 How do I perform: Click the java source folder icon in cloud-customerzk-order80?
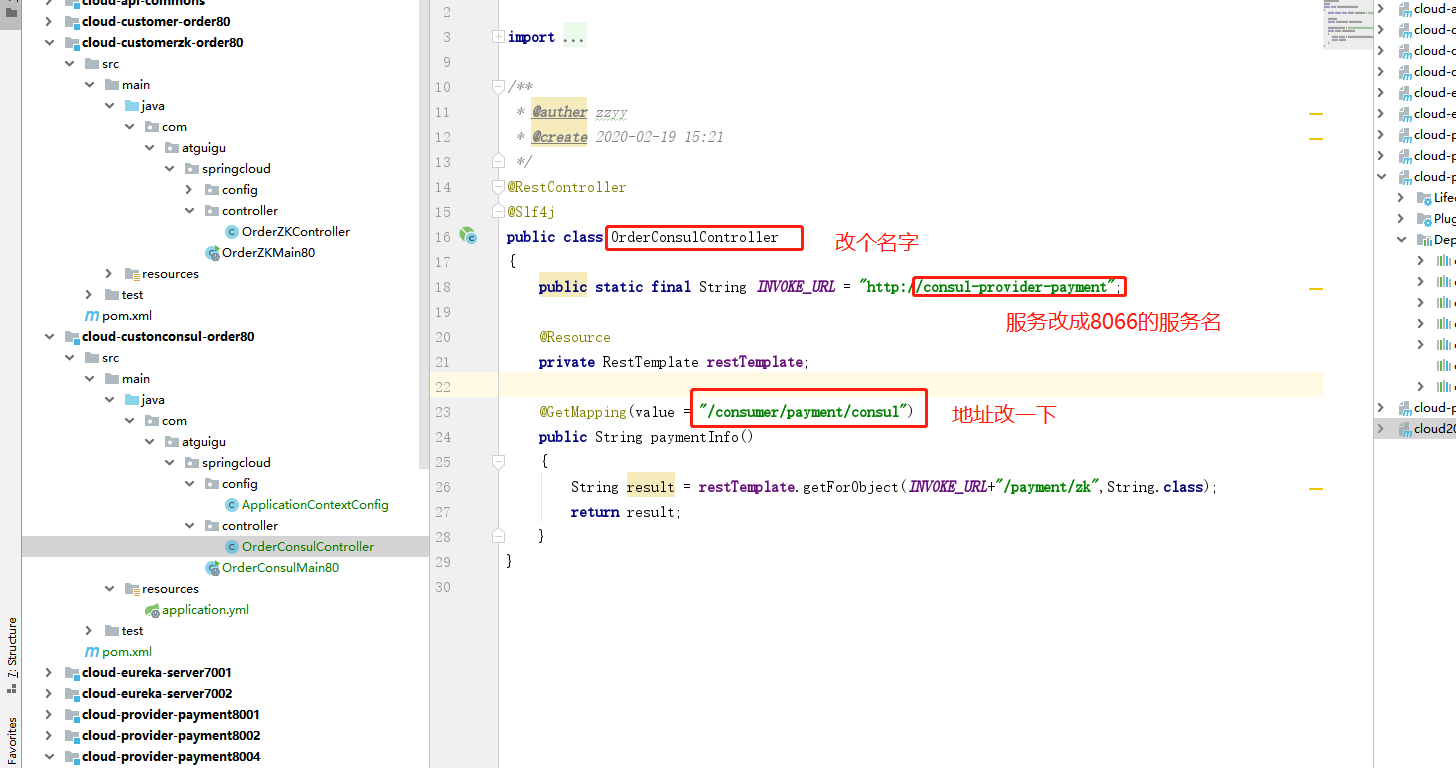(x=132, y=106)
